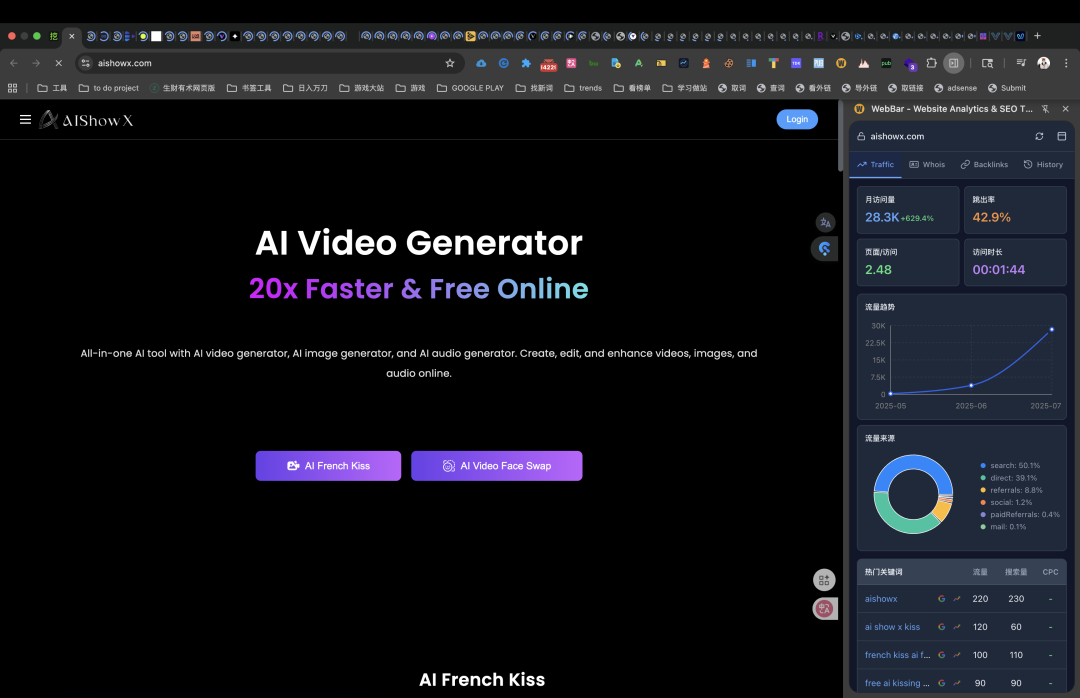This screenshot has height=698, width=1080.
Task: Click the translate floating icon on page
Action: (x=825, y=223)
